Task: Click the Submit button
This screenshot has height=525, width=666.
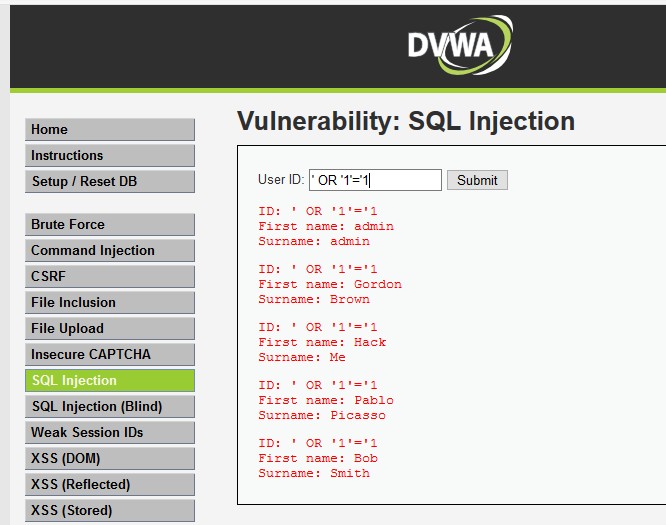Action: pyautogui.click(x=477, y=180)
